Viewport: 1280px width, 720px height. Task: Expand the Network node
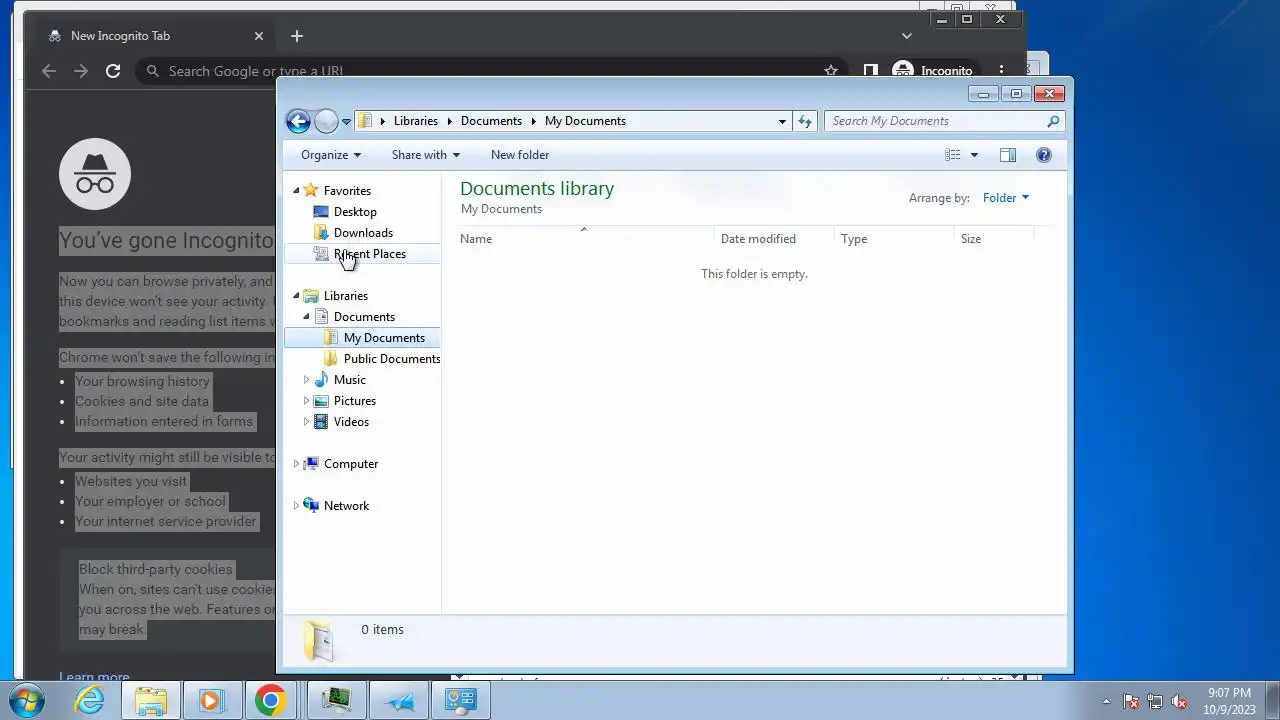pyautogui.click(x=296, y=506)
